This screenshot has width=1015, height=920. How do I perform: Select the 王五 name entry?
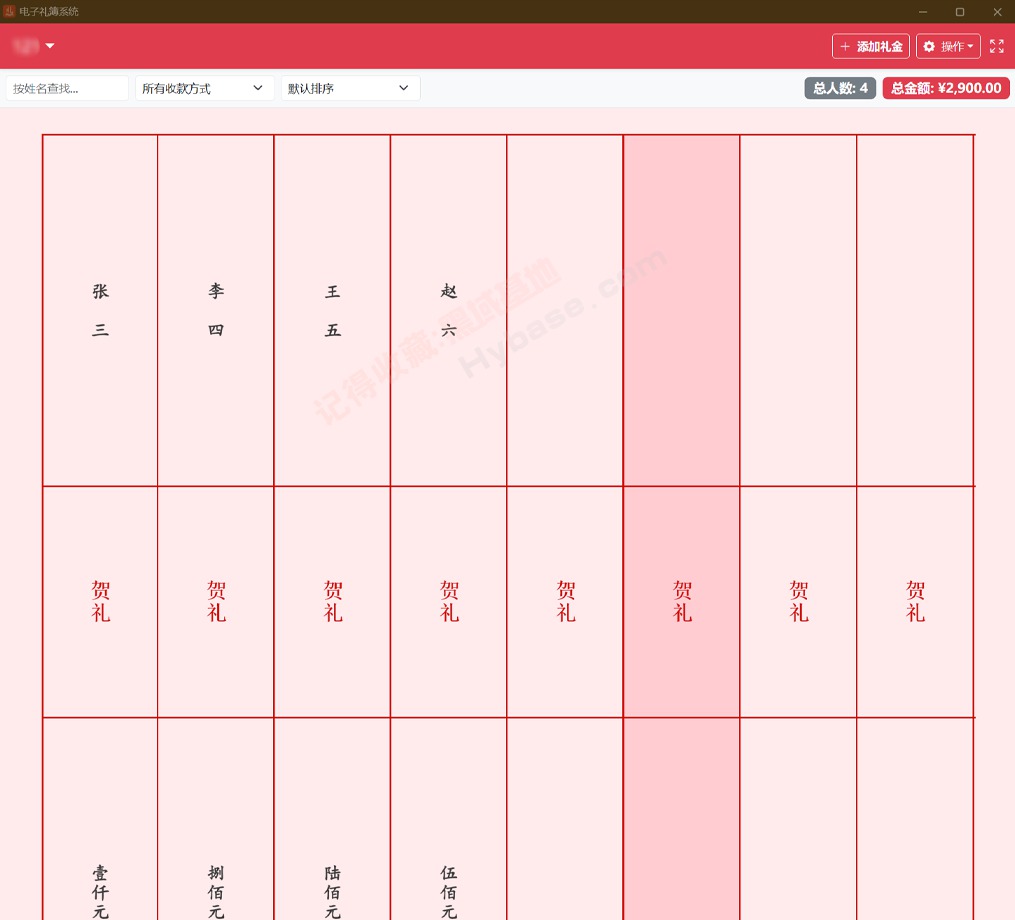[x=333, y=310]
